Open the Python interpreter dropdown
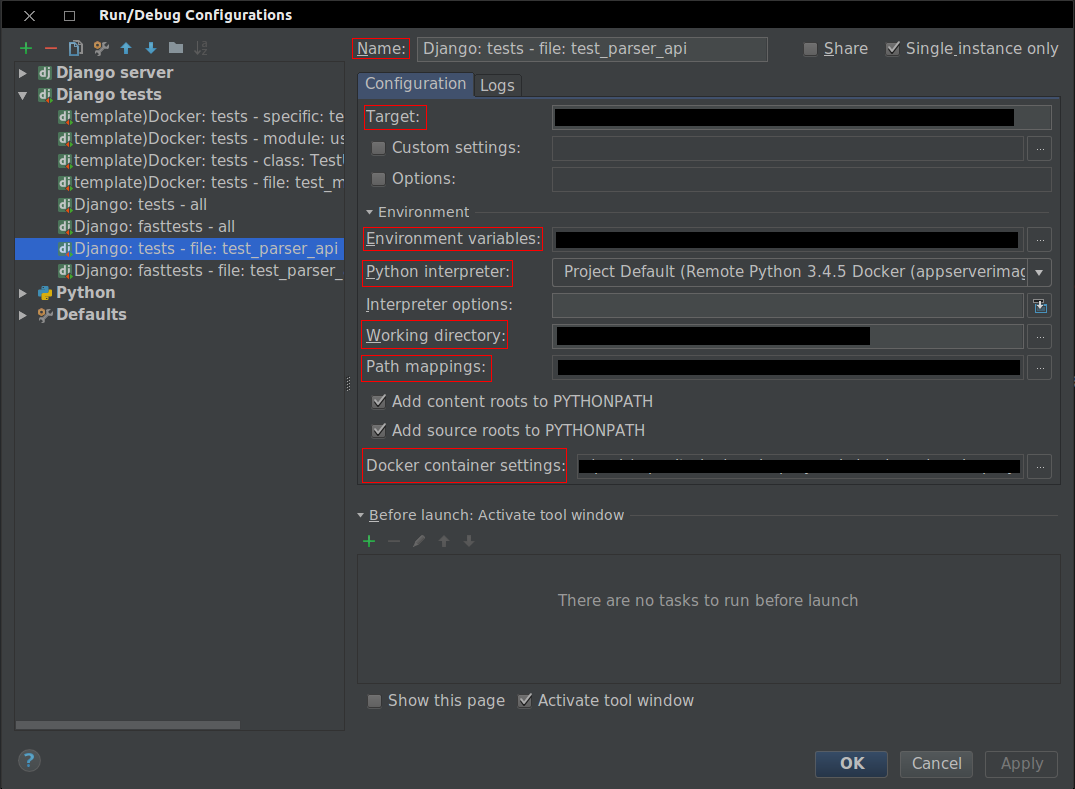 point(1039,273)
